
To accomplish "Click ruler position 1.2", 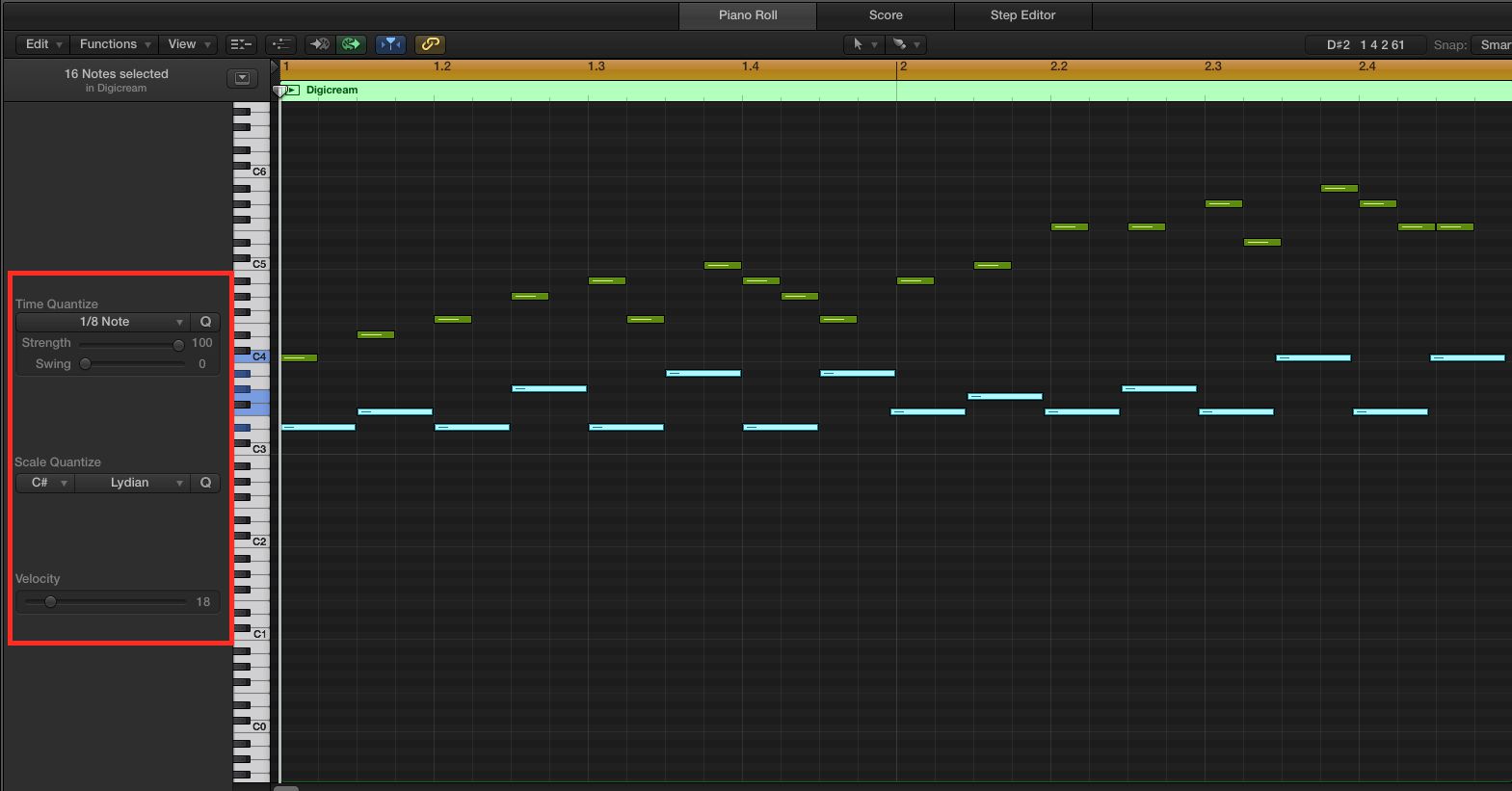I will pyautogui.click(x=442, y=66).
